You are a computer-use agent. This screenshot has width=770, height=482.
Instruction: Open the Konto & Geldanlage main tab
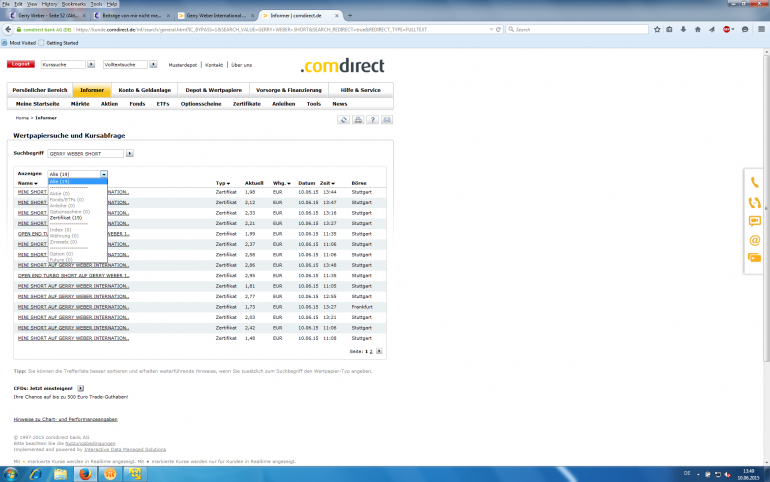[x=144, y=90]
